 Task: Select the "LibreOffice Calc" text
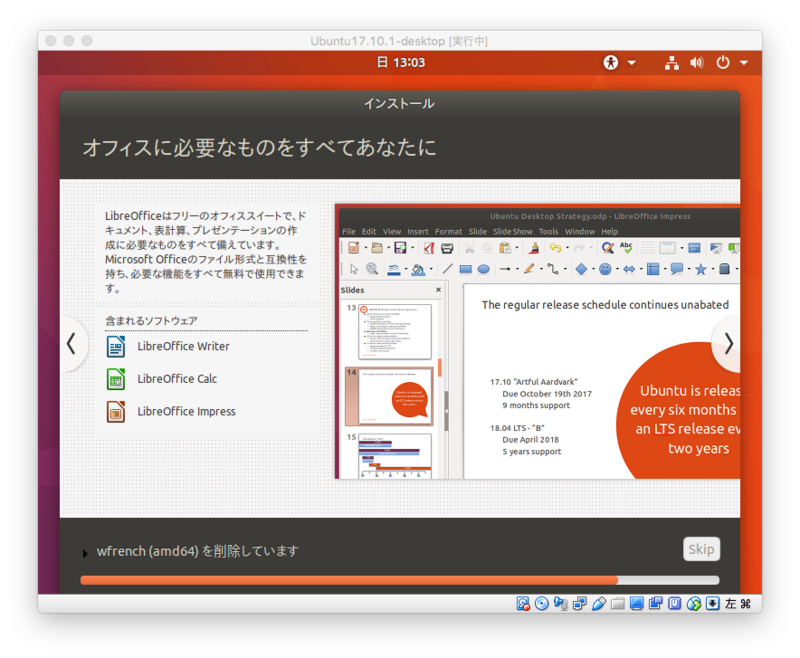[x=177, y=379]
